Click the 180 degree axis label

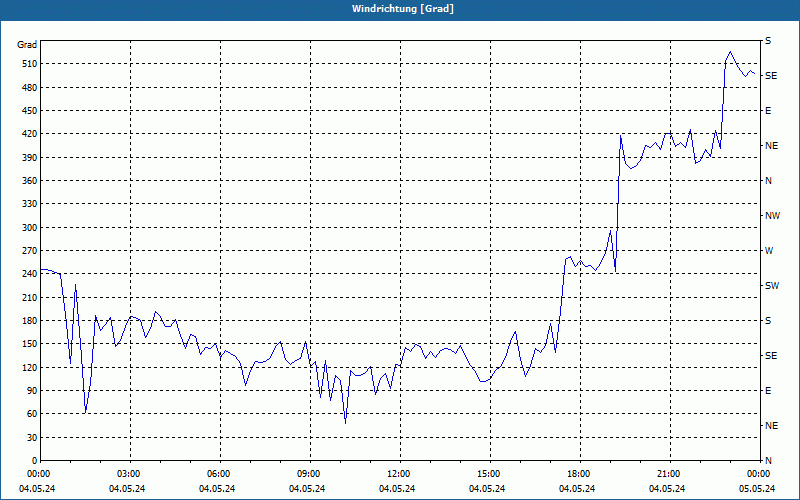point(29,321)
